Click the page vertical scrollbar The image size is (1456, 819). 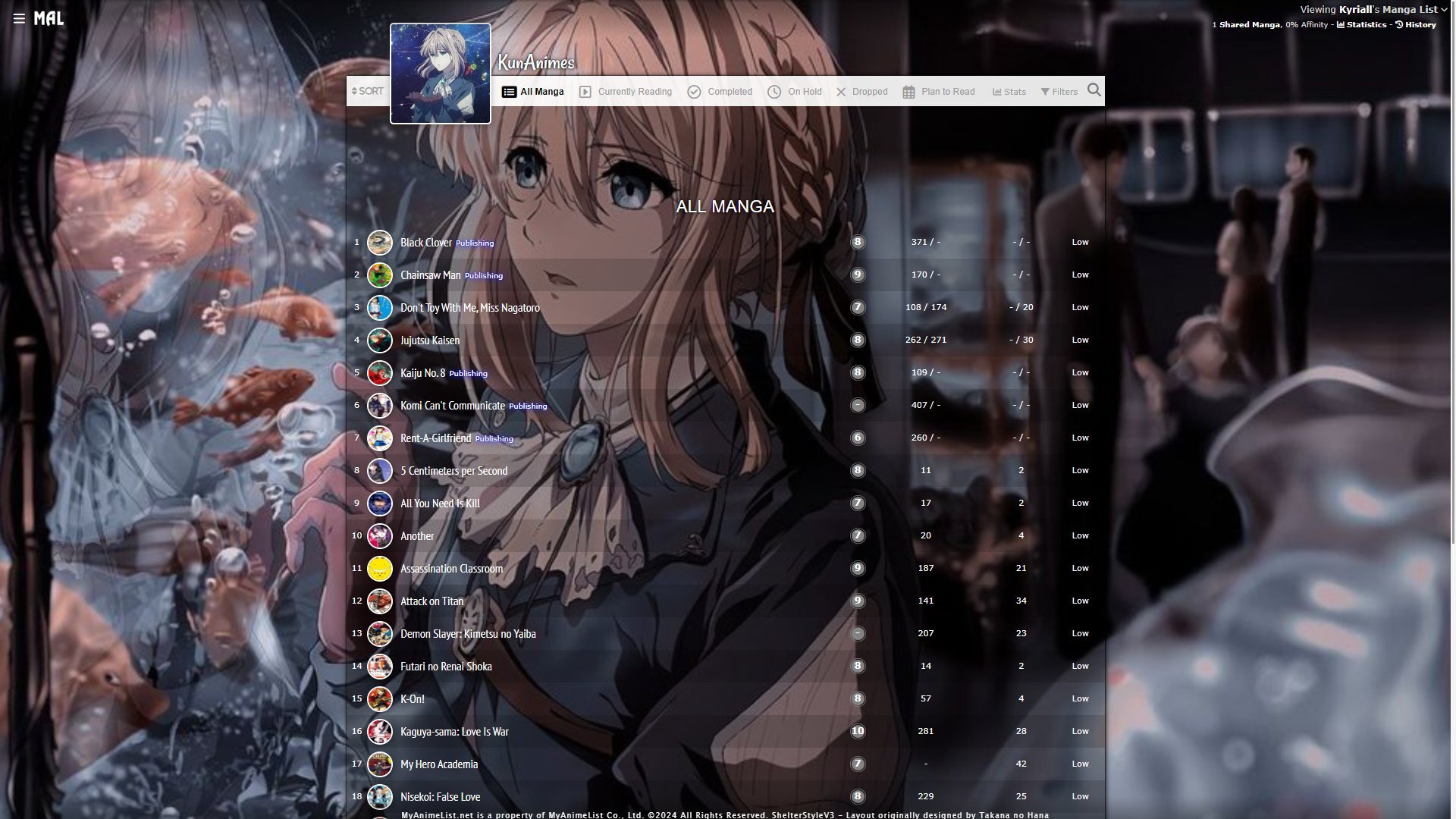click(1452, 273)
